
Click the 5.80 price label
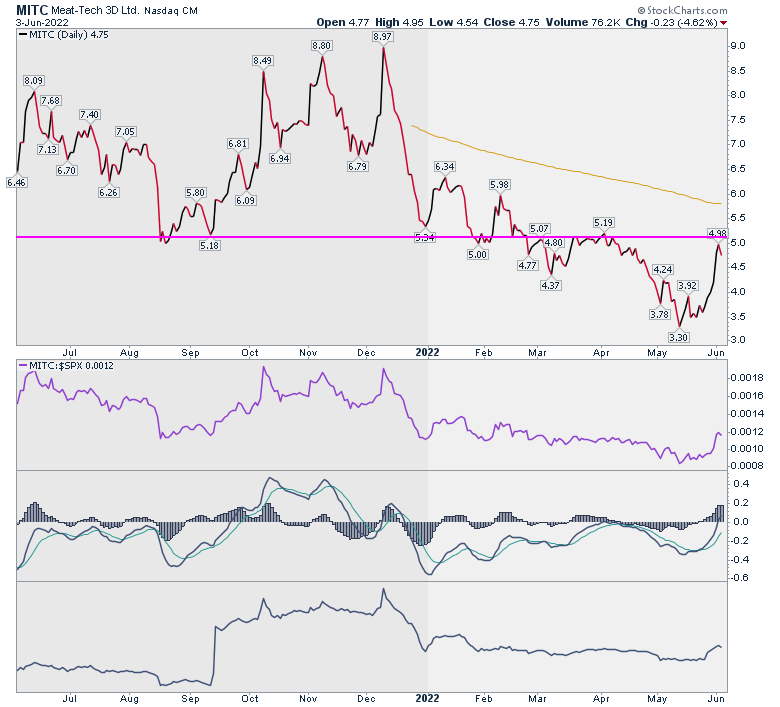[x=195, y=193]
